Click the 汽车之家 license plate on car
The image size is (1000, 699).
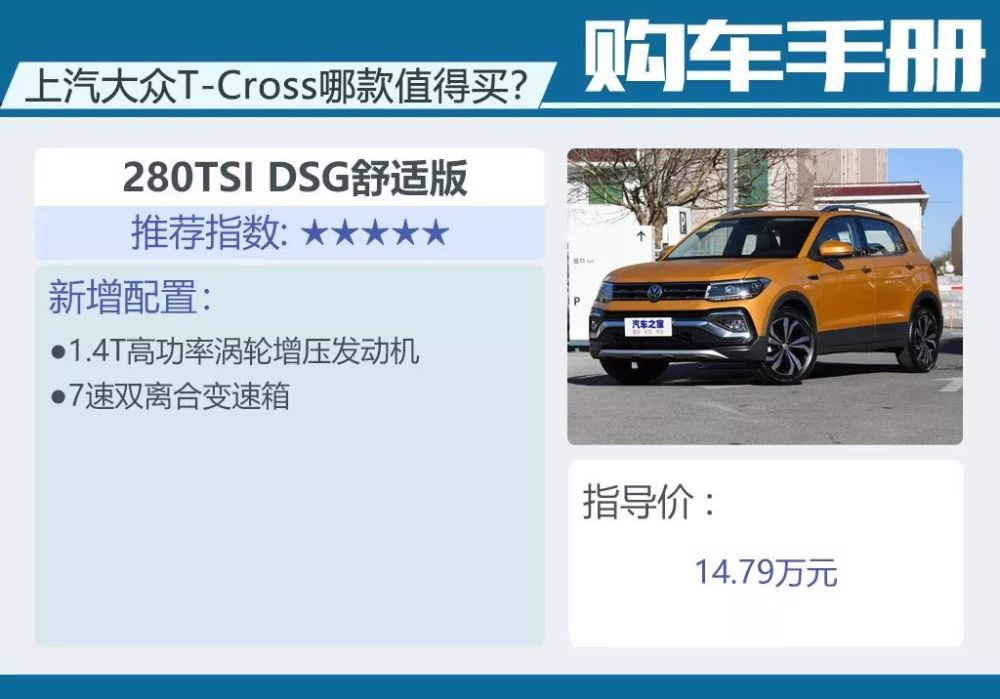click(647, 327)
